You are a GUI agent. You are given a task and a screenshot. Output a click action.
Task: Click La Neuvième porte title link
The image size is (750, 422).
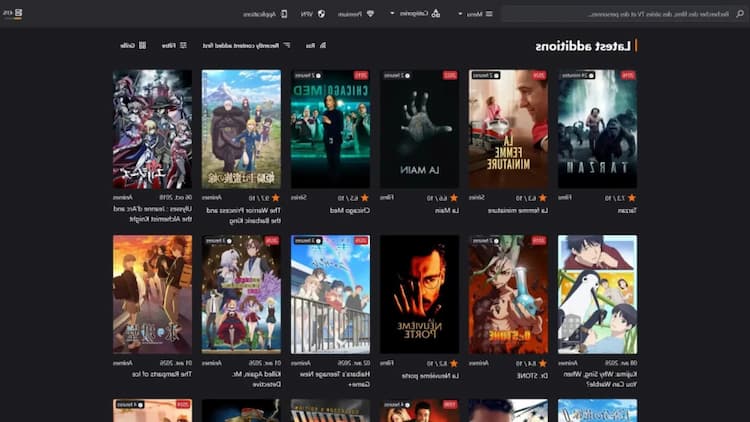(x=430, y=376)
